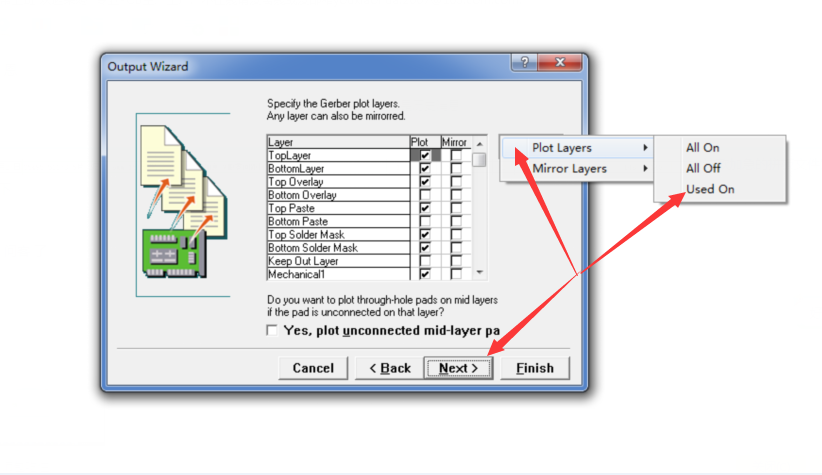Expand the Plot Layers submenu arrow

645,148
